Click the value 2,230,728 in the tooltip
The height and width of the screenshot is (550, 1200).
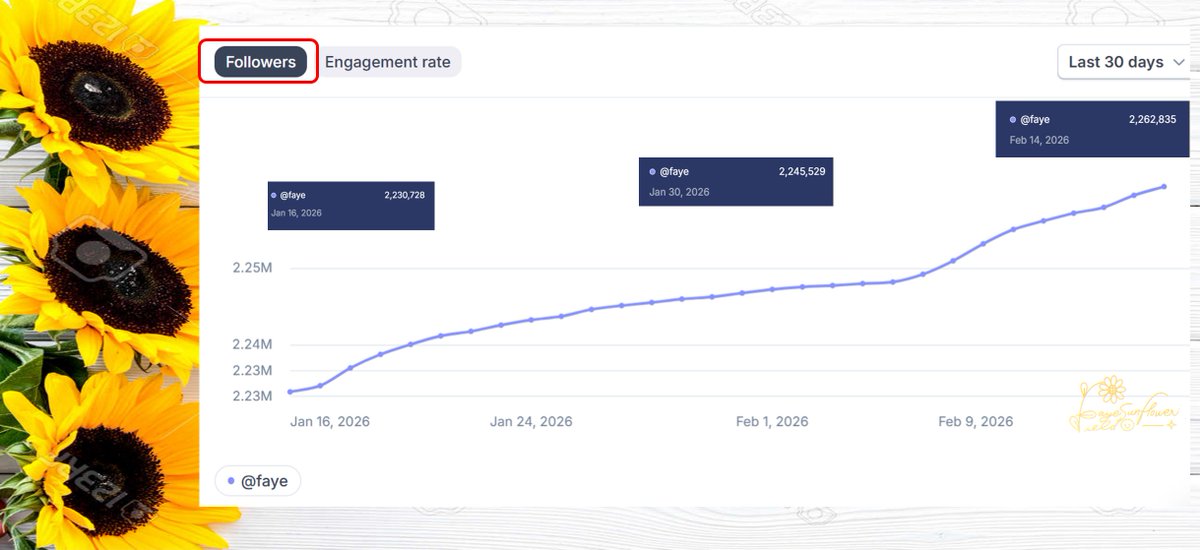[404, 195]
